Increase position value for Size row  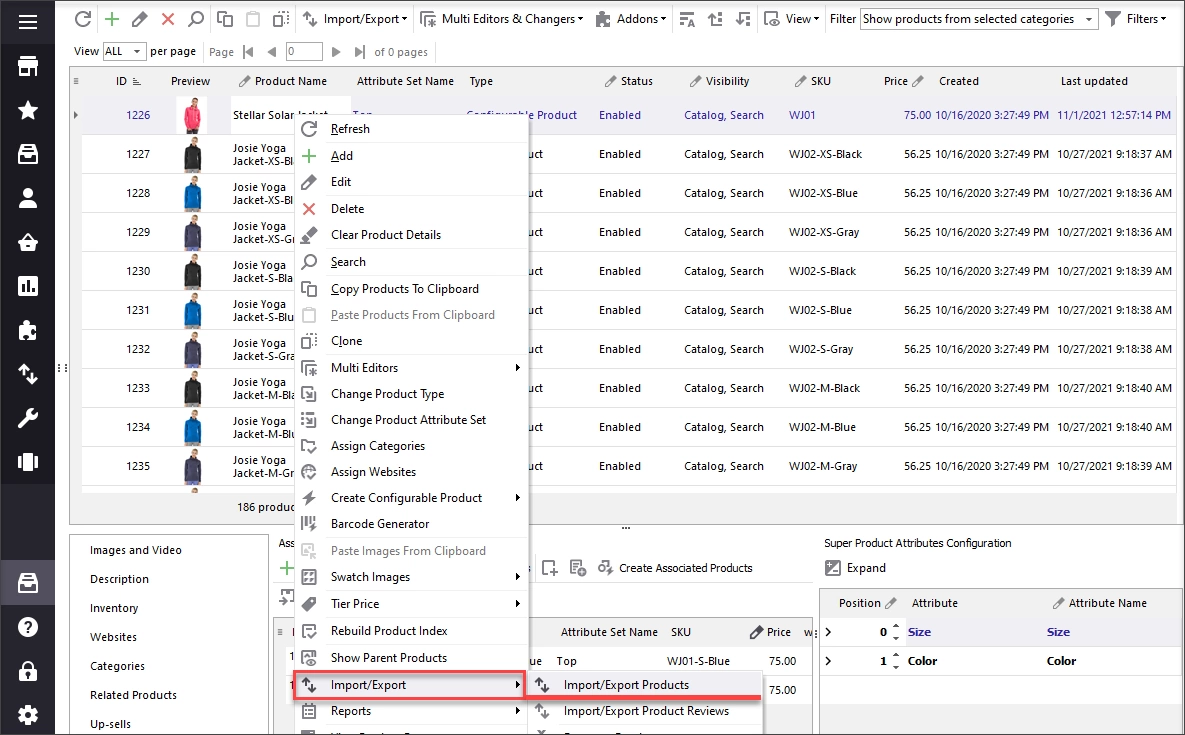896,627
